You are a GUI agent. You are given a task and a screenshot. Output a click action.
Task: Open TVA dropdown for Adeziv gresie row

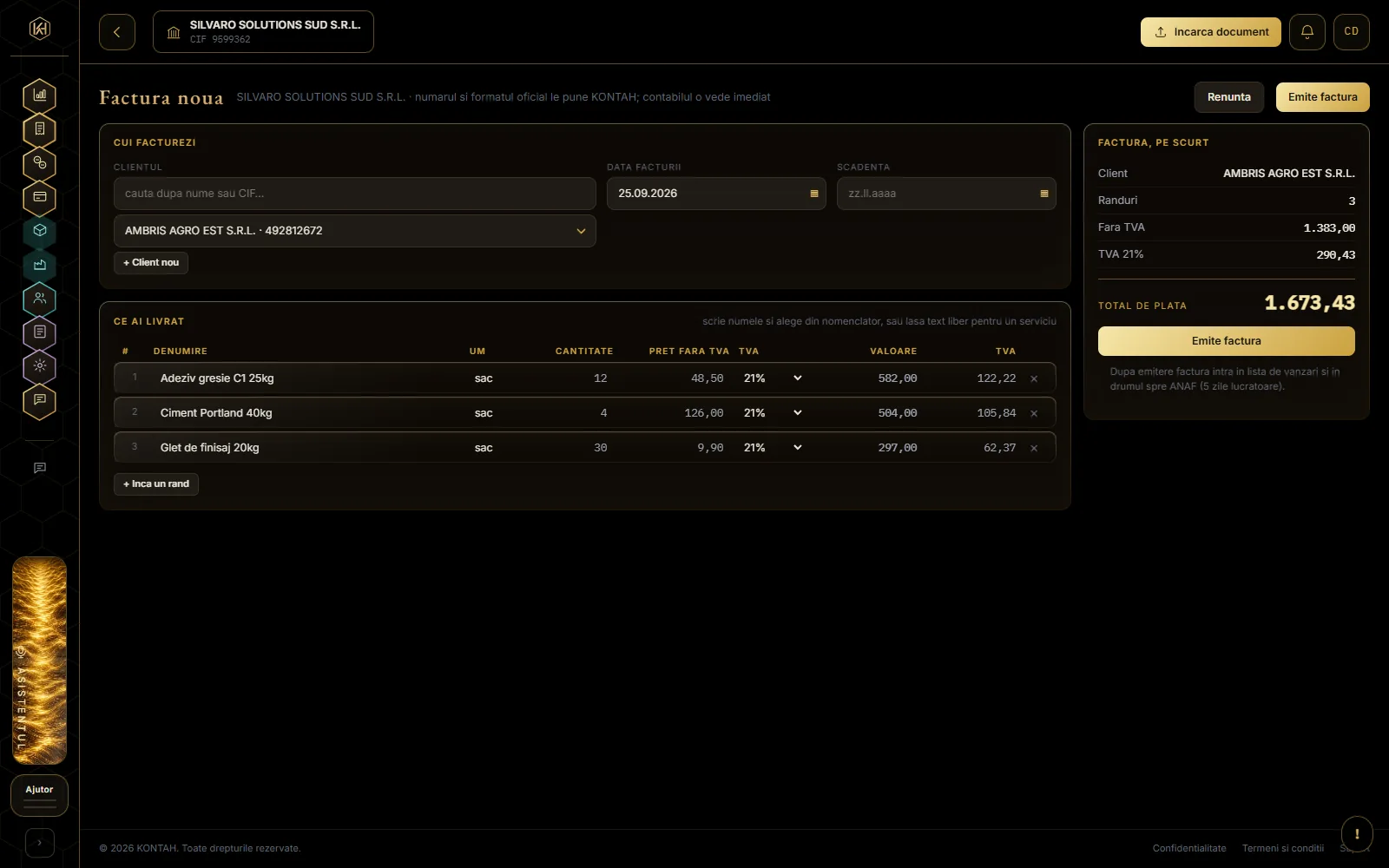(x=773, y=378)
